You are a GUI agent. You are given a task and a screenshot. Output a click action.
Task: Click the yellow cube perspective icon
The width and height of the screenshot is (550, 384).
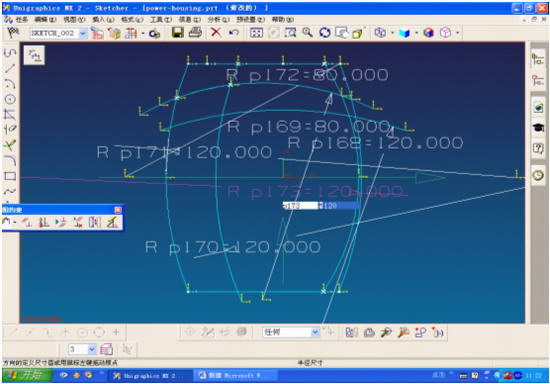point(357,33)
